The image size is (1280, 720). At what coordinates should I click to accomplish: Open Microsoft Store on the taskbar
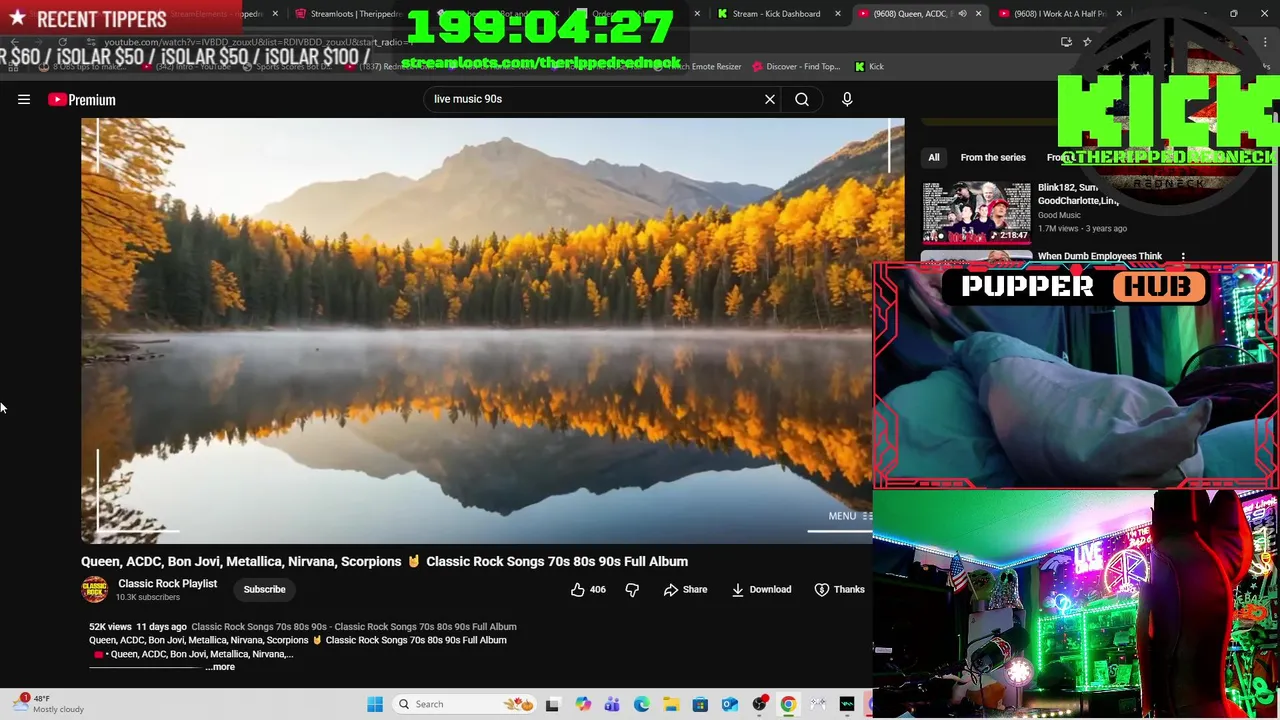coord(701,704)
